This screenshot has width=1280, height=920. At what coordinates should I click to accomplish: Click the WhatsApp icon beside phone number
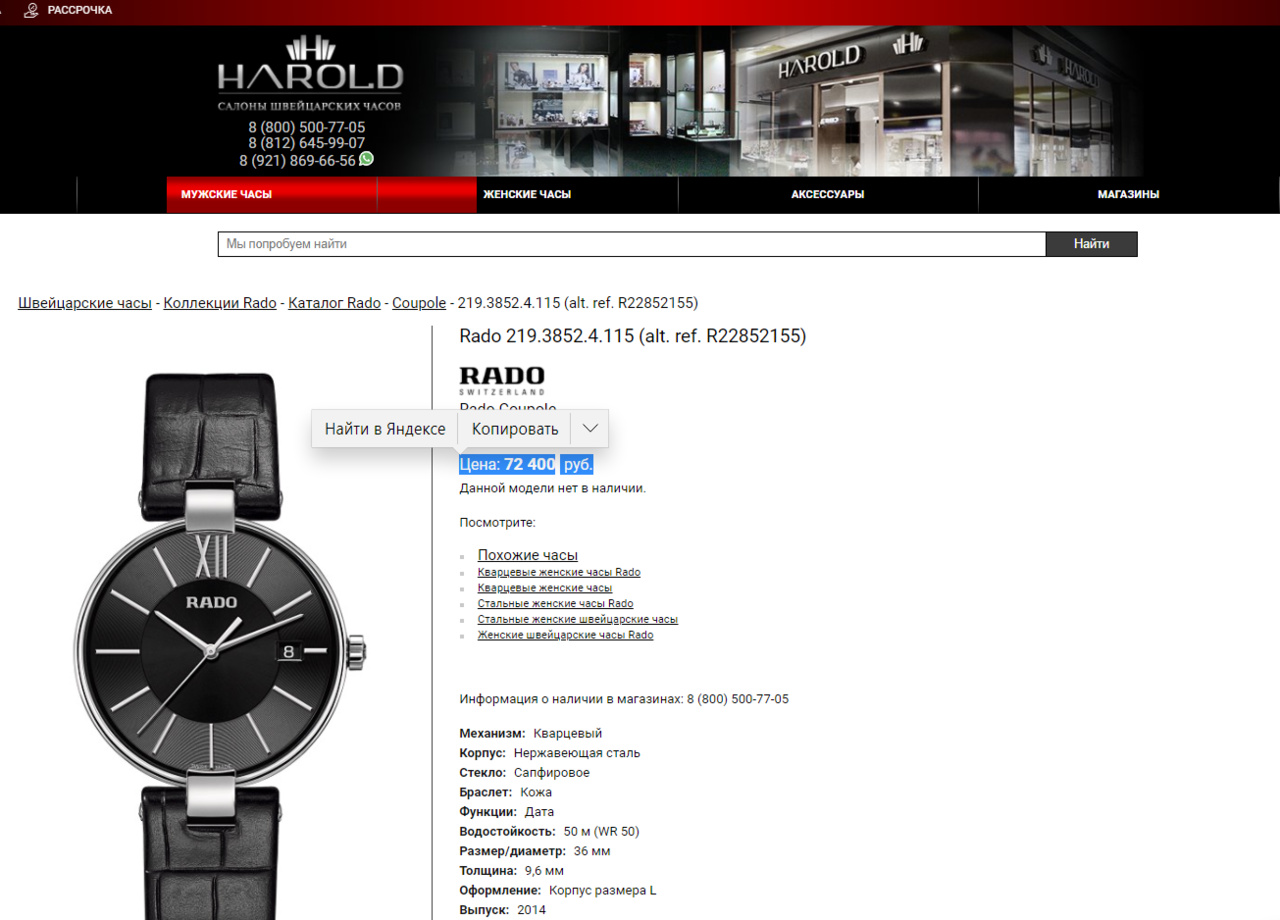[x=366, y=159]
